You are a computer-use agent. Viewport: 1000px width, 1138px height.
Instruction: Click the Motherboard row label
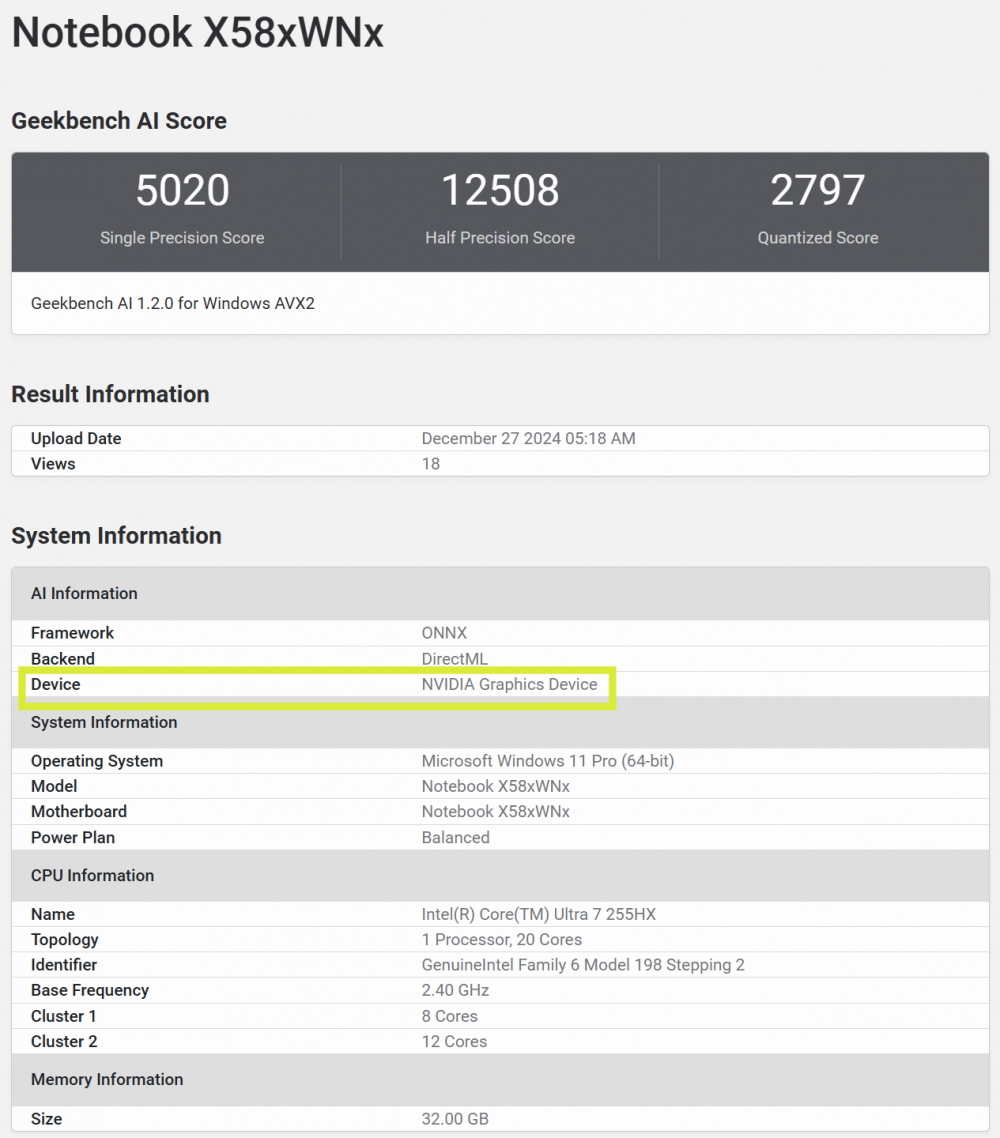coord(78,811)
